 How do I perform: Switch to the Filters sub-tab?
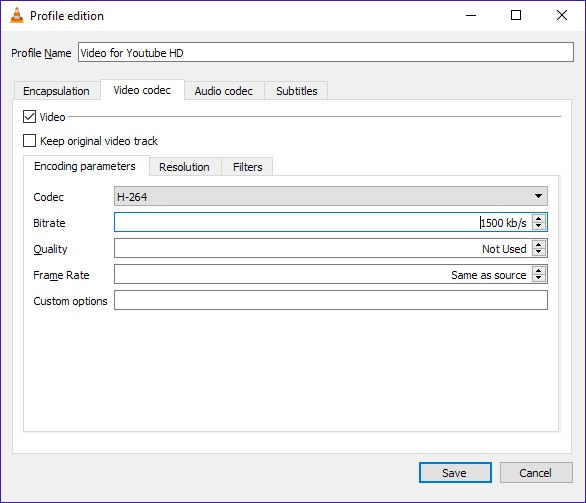247,167
